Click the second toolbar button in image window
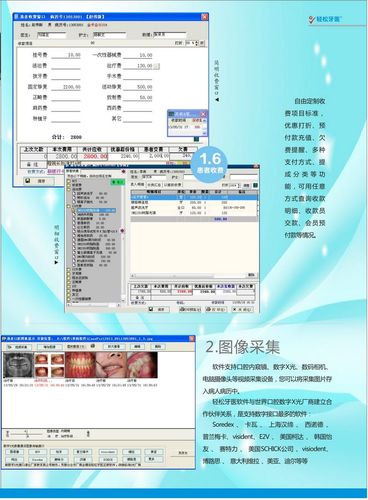 [50, 347]
